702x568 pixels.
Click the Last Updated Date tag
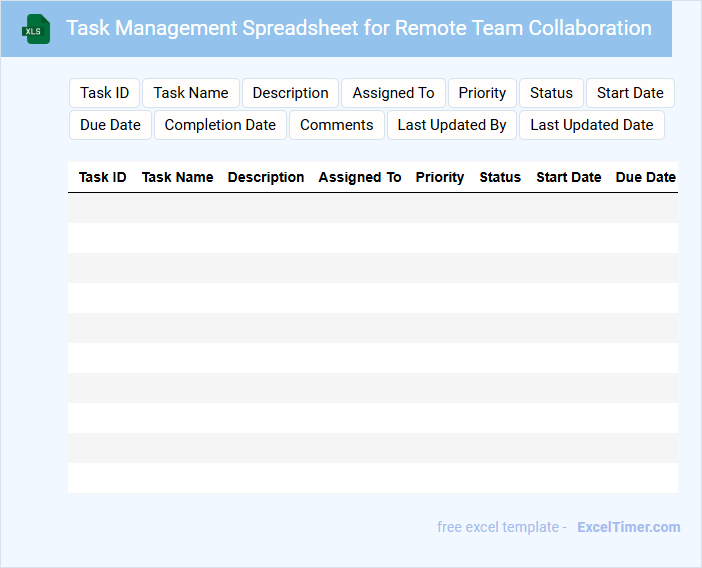click(591, 125)
